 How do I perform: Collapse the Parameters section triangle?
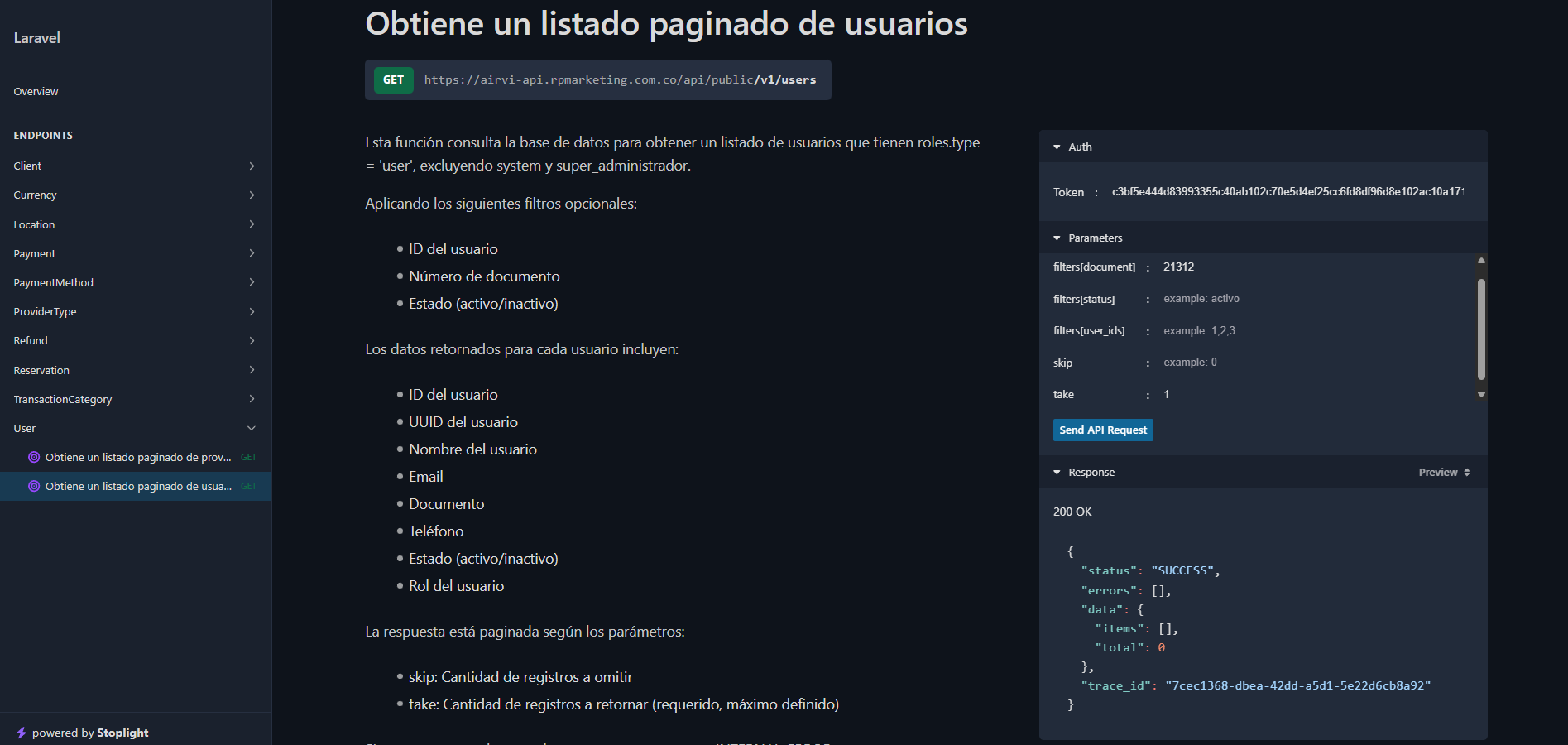point(1057,238)
